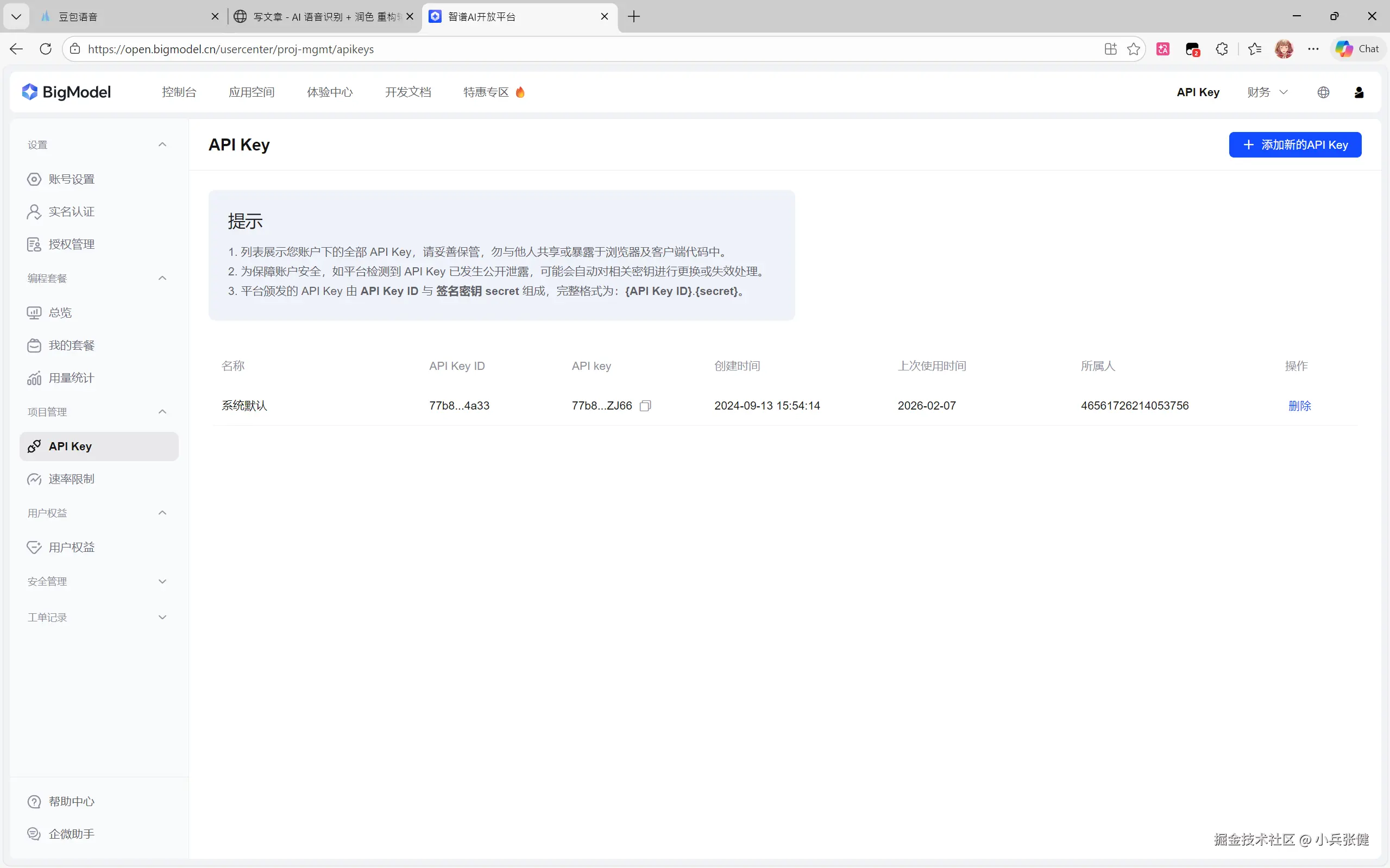Click the browser address bar URL
The width and height of the screenshot is (1390, 868).
coord(231,49)
